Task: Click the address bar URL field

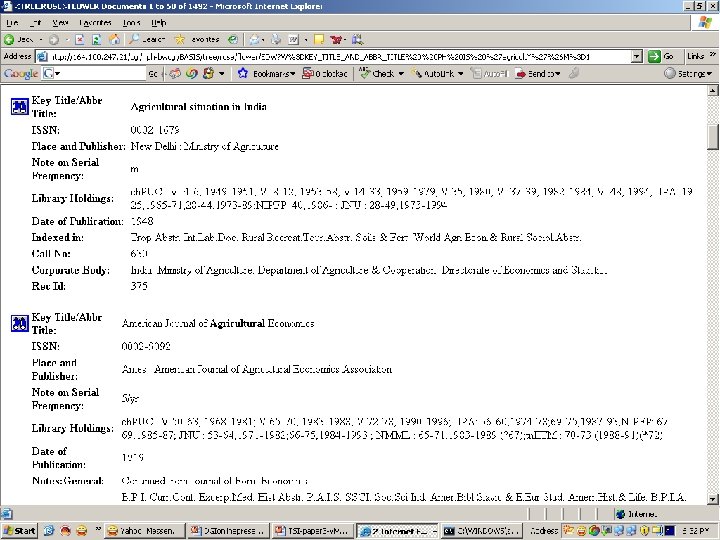Action: tap(340, 56)
